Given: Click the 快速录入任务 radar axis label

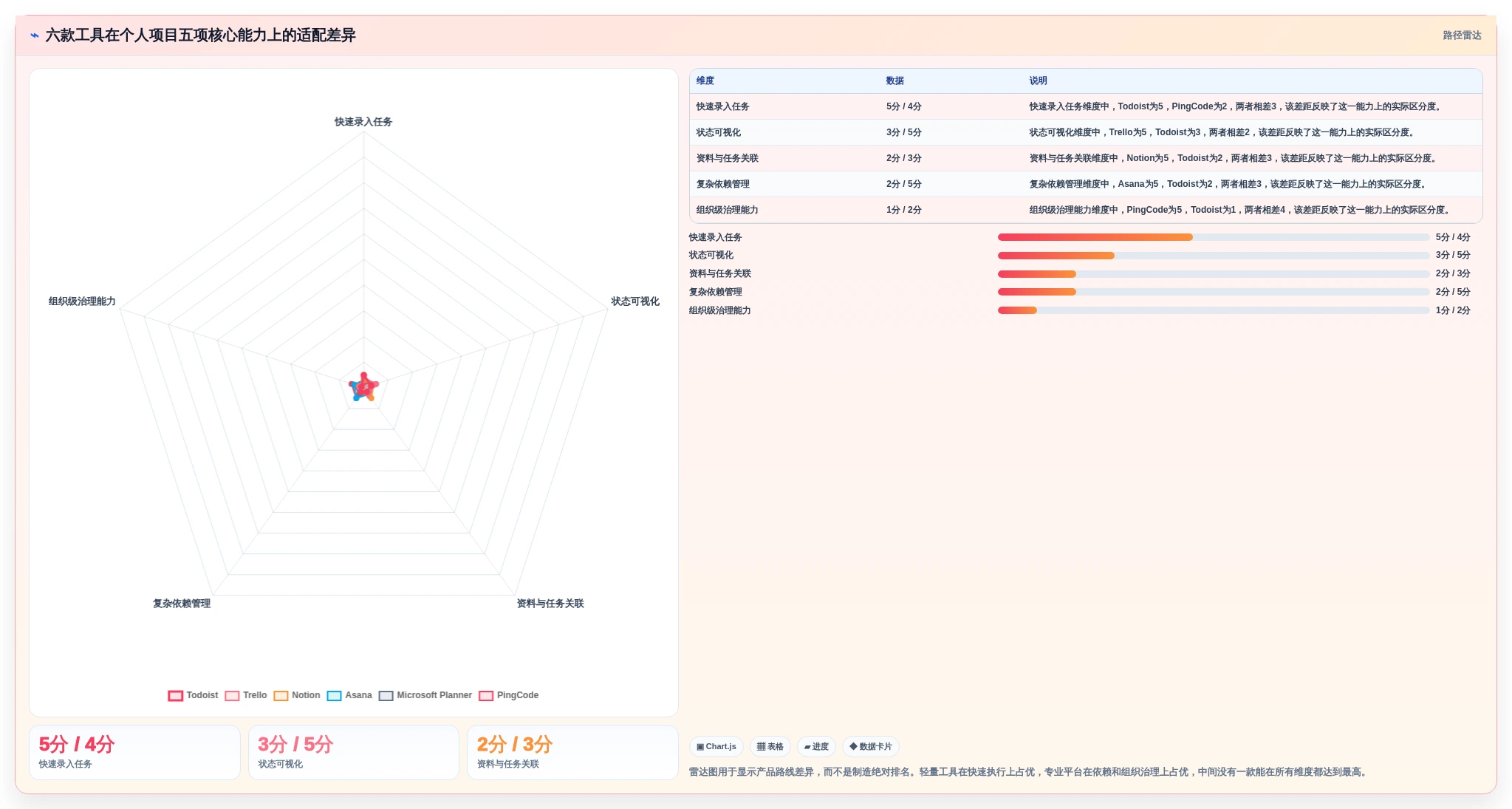Looking at the screenshot, I should tap(363, 122).
